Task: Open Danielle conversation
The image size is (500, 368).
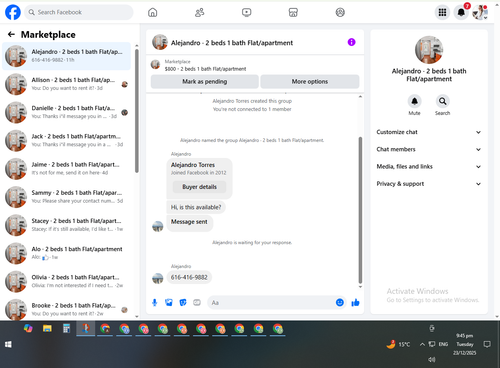Action: 67,112
